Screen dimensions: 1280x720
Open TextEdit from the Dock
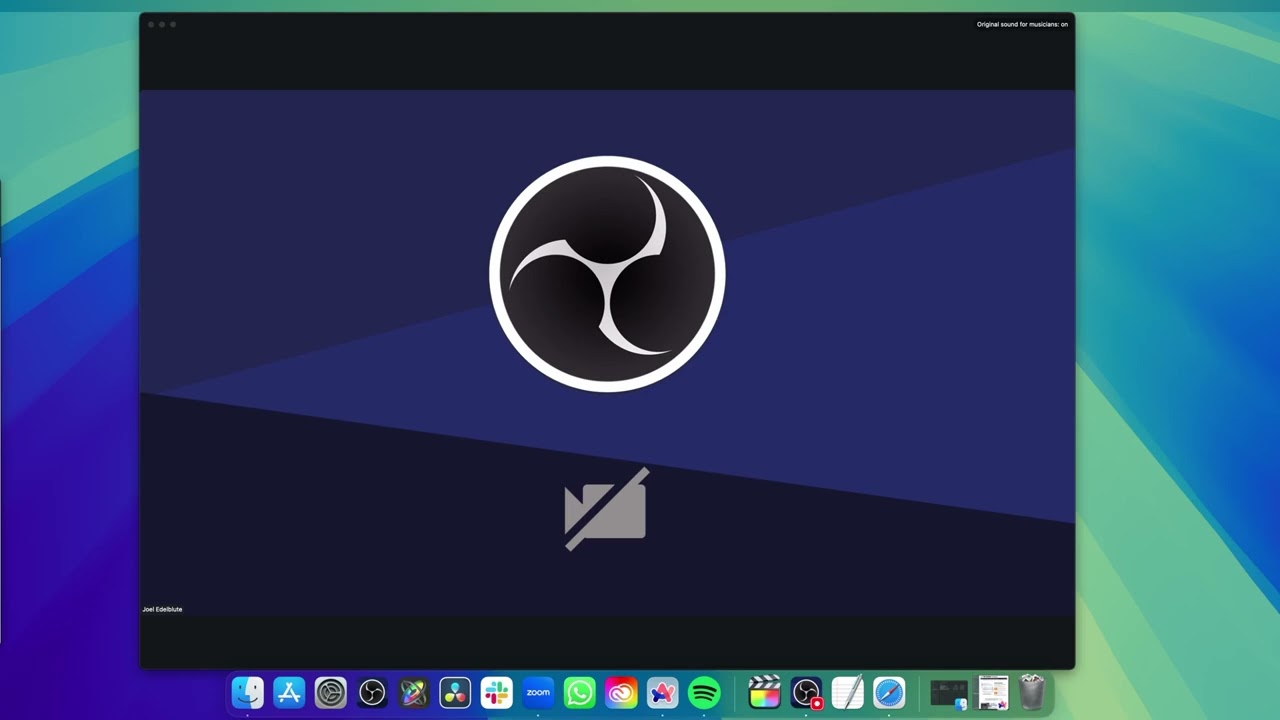tap(848, 692)
